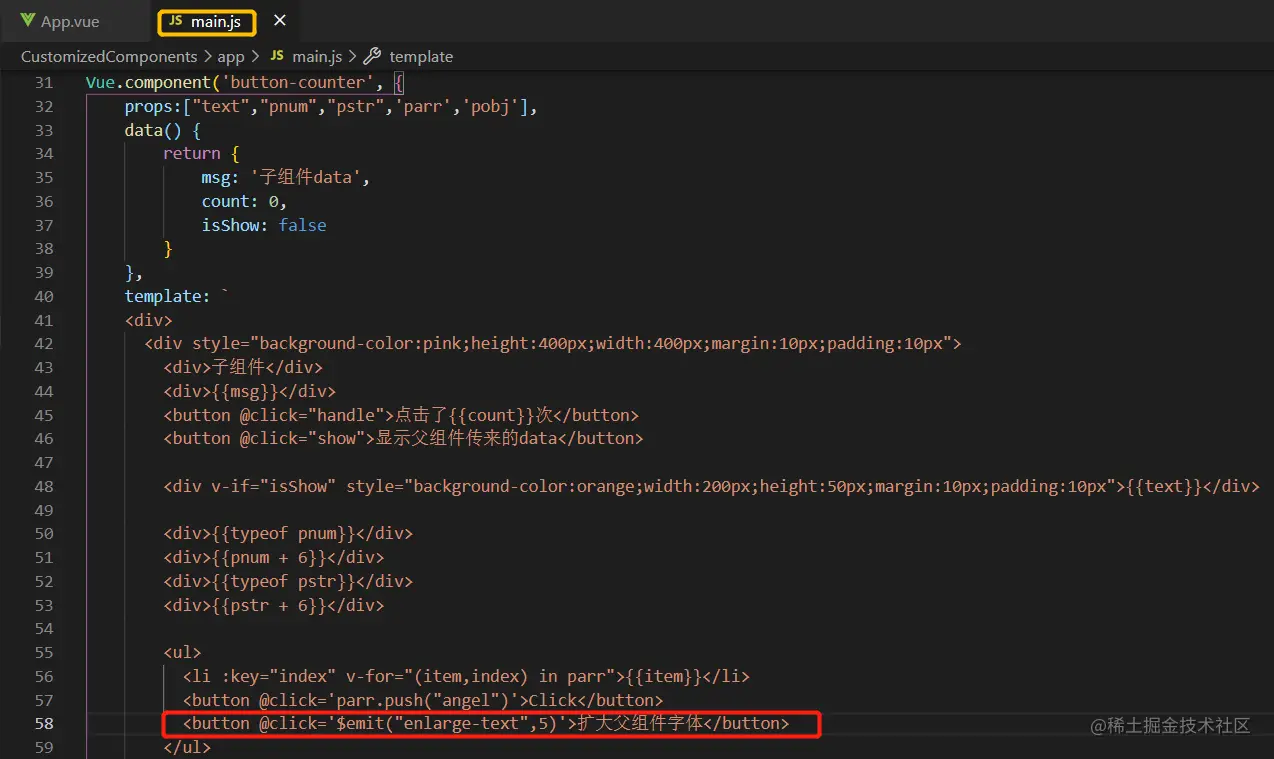Click the JS file icon in the breadcrumb
This screenshot has height=759, width=1274.
(x=277, y=57)
